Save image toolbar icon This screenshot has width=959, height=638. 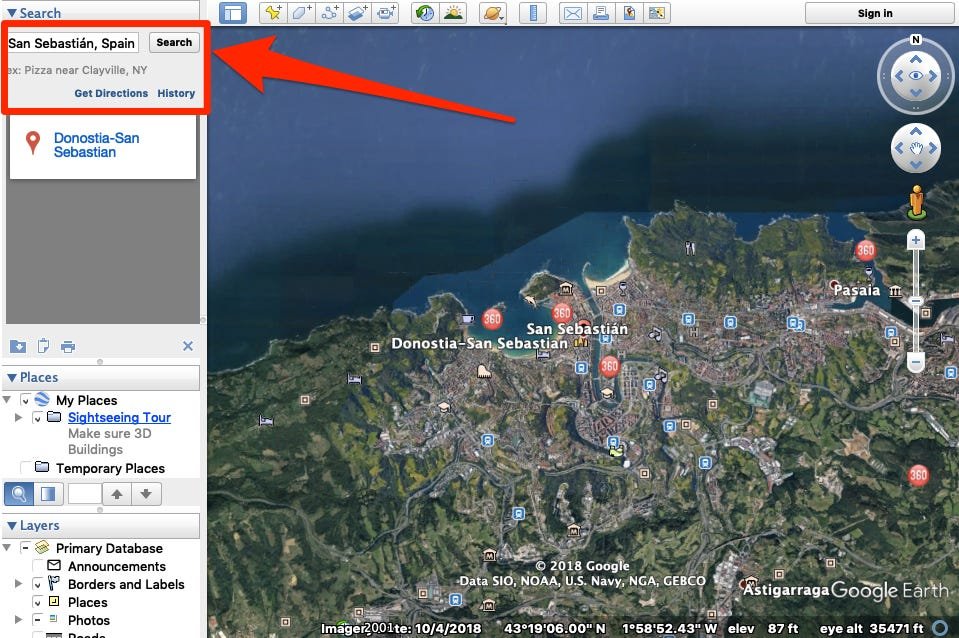pos(629,13)
